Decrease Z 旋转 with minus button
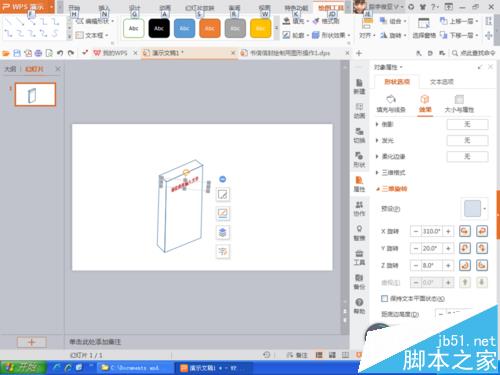500x375 pixels. pyautogui.click(x=416, y=265)
